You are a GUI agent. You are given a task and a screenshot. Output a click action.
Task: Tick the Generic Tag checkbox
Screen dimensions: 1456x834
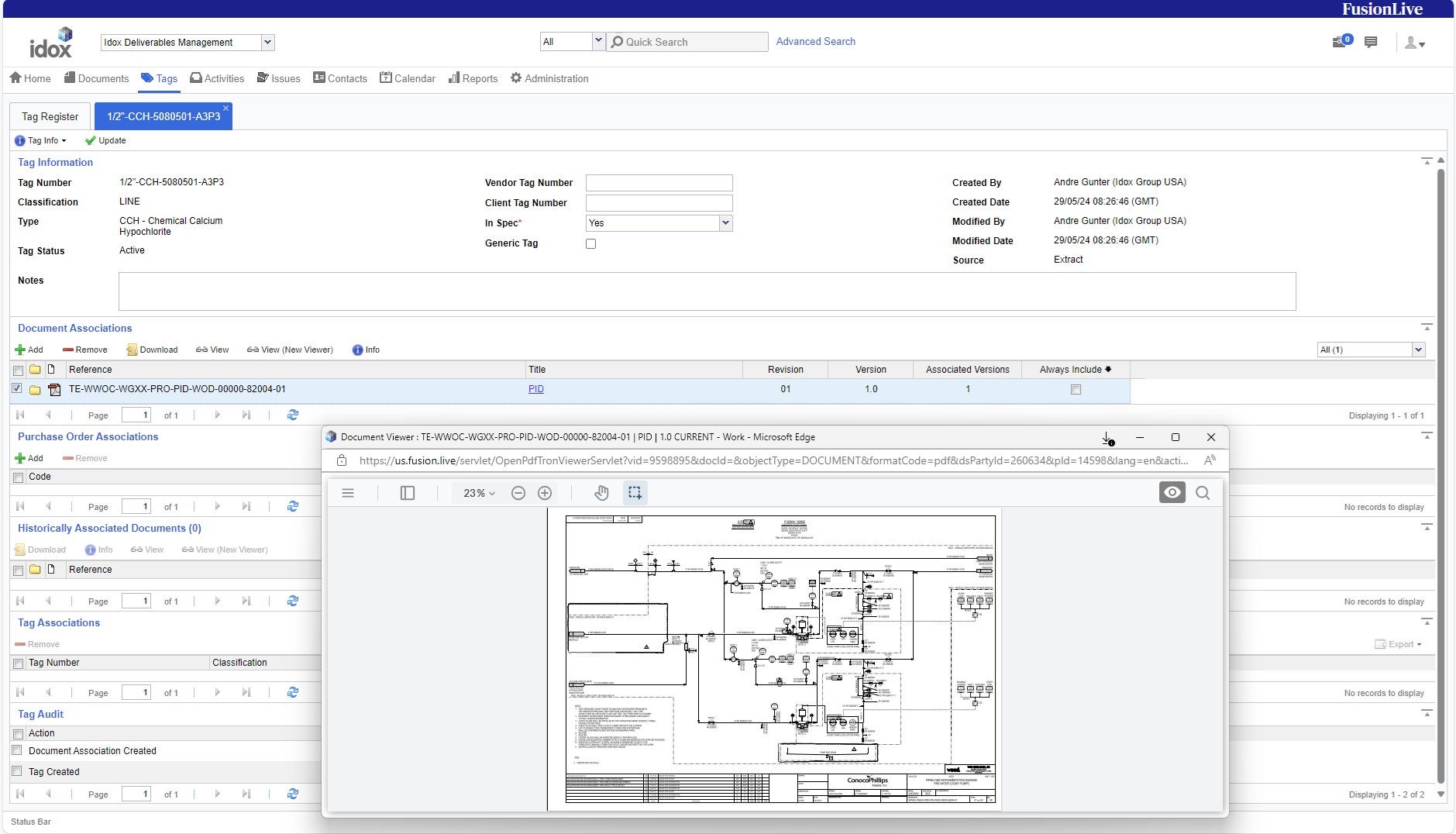pyautogui.click(x=591, y=244)
